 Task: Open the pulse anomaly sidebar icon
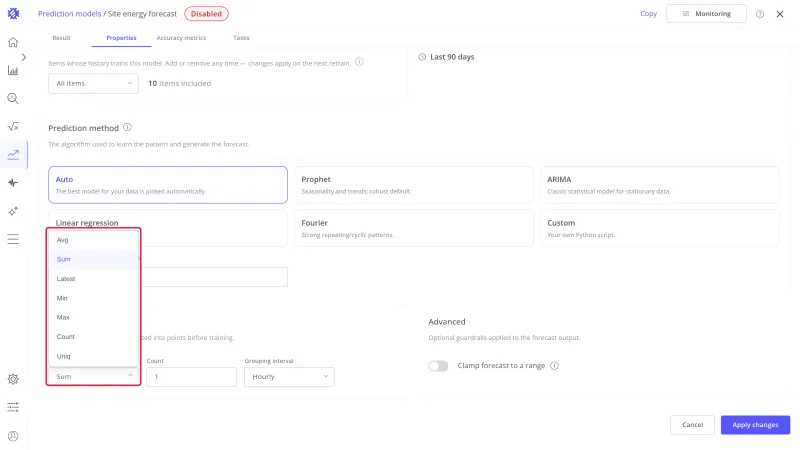coord(13,183)
